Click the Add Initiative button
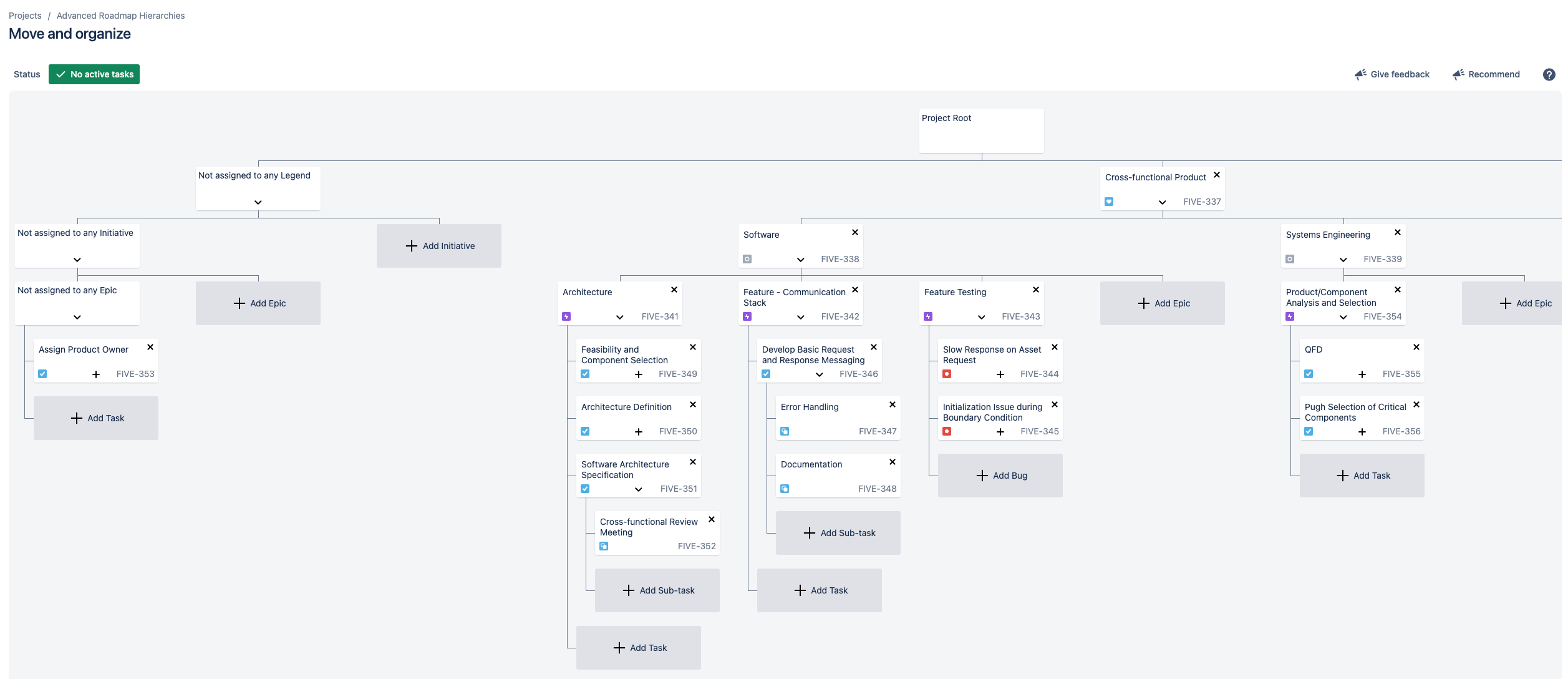Viewport: 1568px width, 679px height. [x=439, y=246]
